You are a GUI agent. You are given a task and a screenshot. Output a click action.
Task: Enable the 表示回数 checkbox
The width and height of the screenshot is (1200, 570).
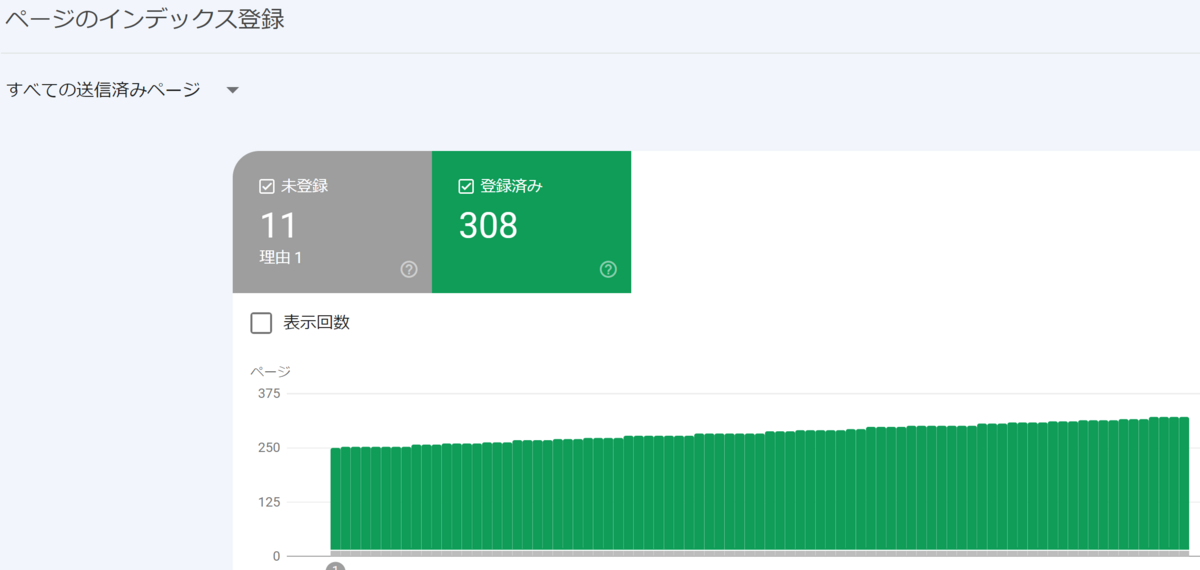[x=261, y=323]
